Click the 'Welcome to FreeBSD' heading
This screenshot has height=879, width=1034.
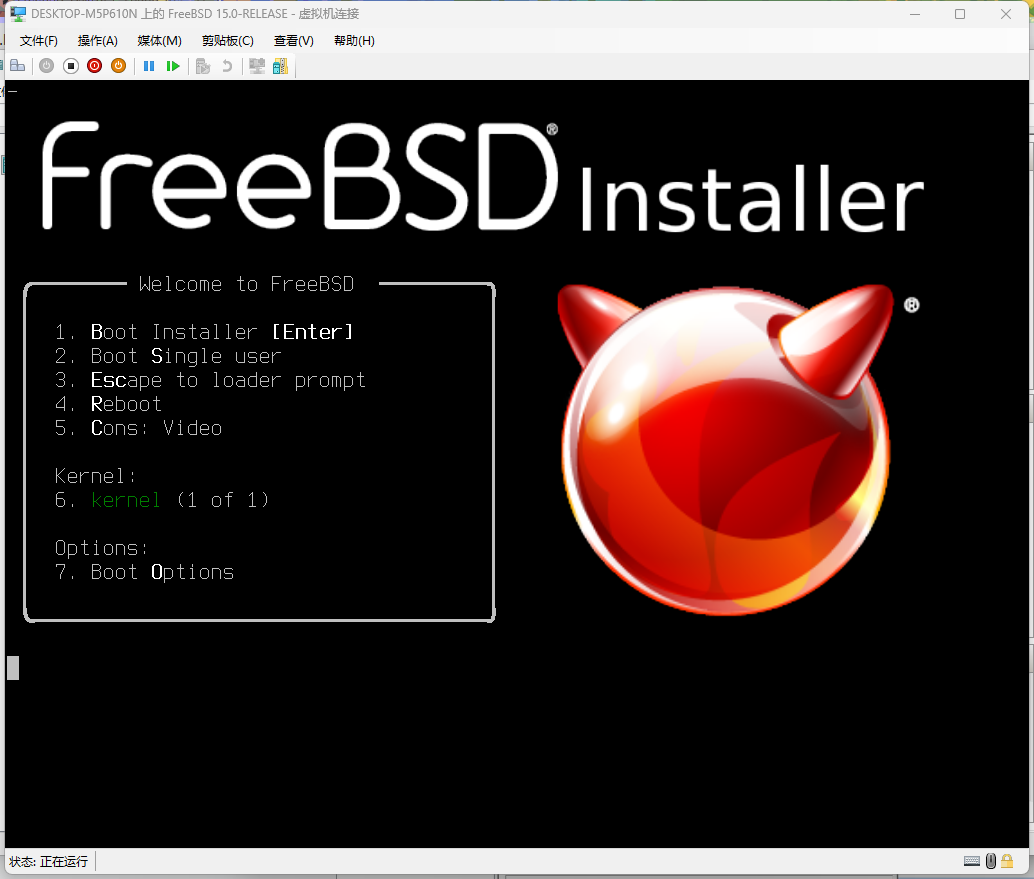pyautogui.click(x=247, y=284)
